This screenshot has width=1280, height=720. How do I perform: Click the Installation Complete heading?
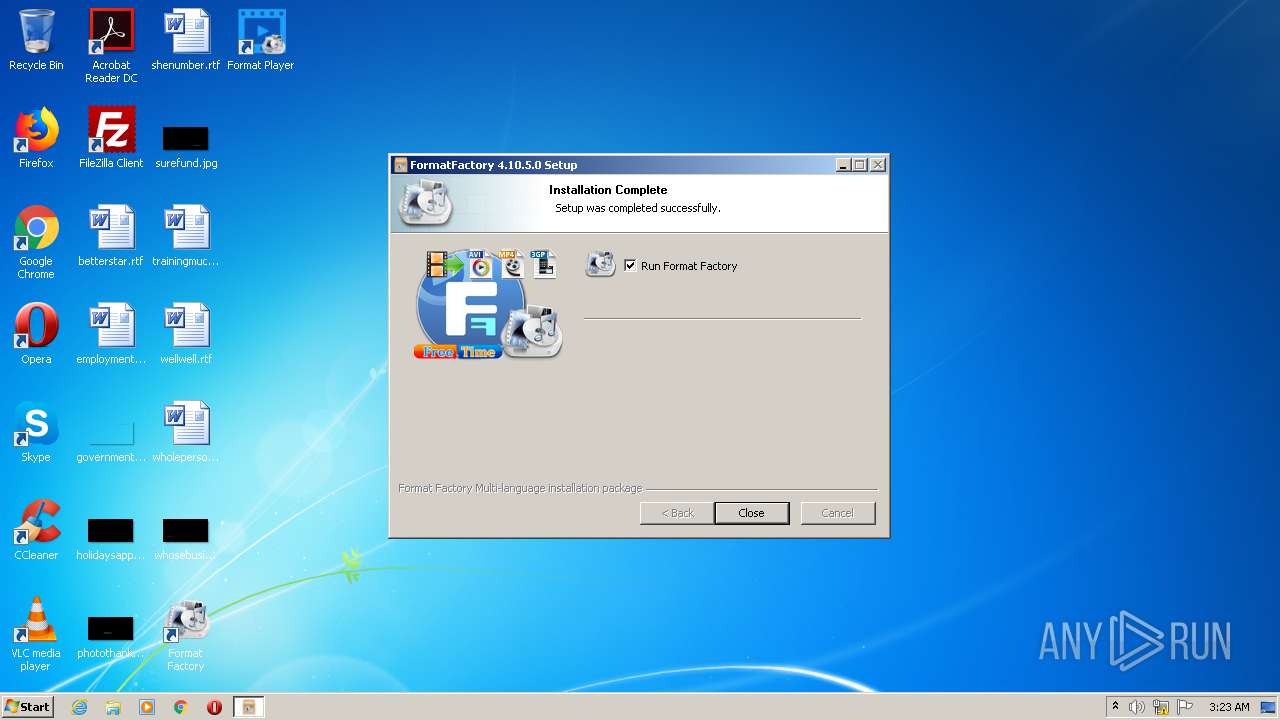tap(608, 190)
